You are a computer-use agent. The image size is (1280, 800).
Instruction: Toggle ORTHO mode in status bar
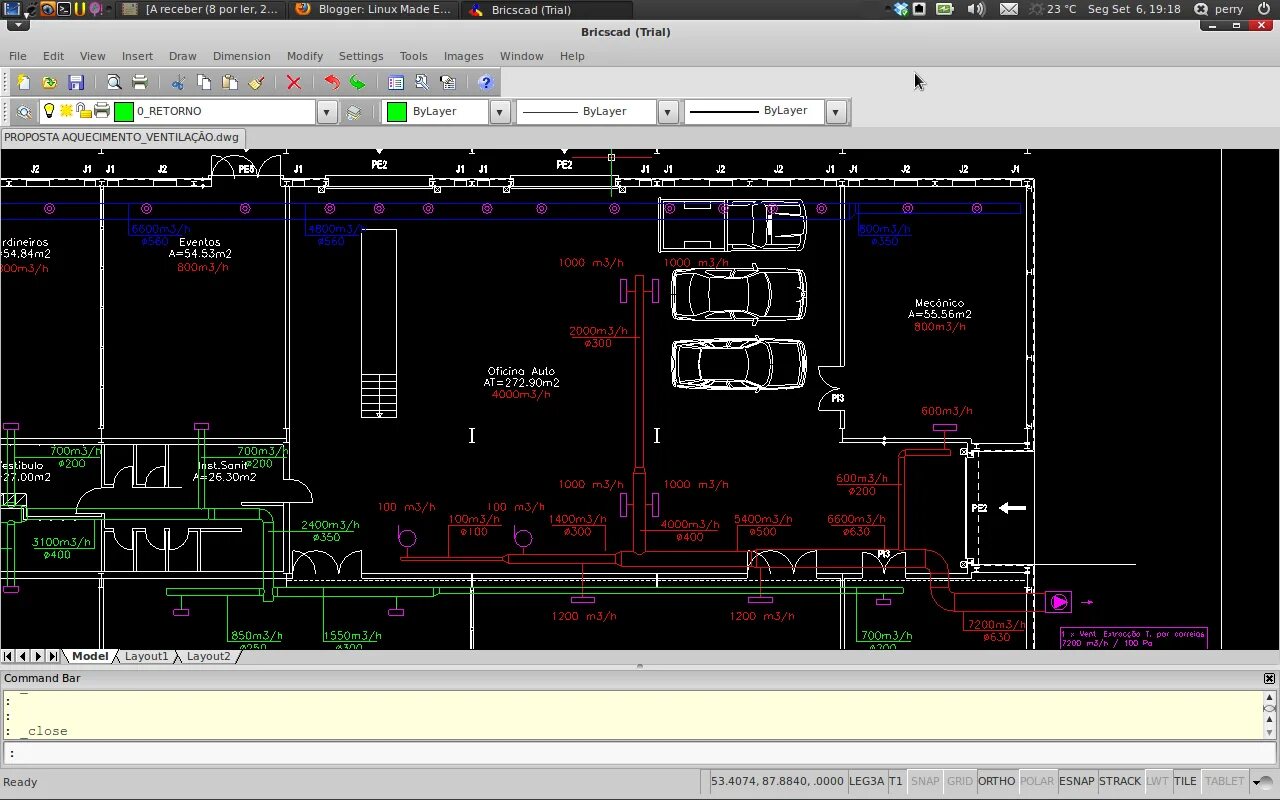(996, 781)
